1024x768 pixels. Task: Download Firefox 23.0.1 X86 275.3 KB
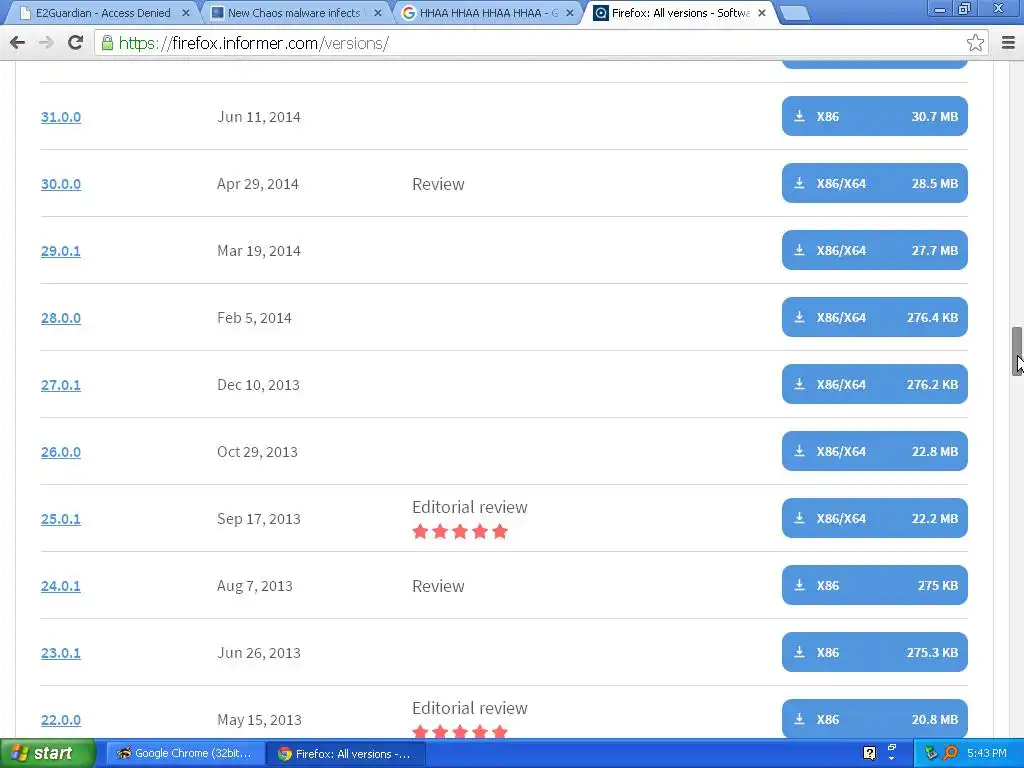tap(874, 652)
